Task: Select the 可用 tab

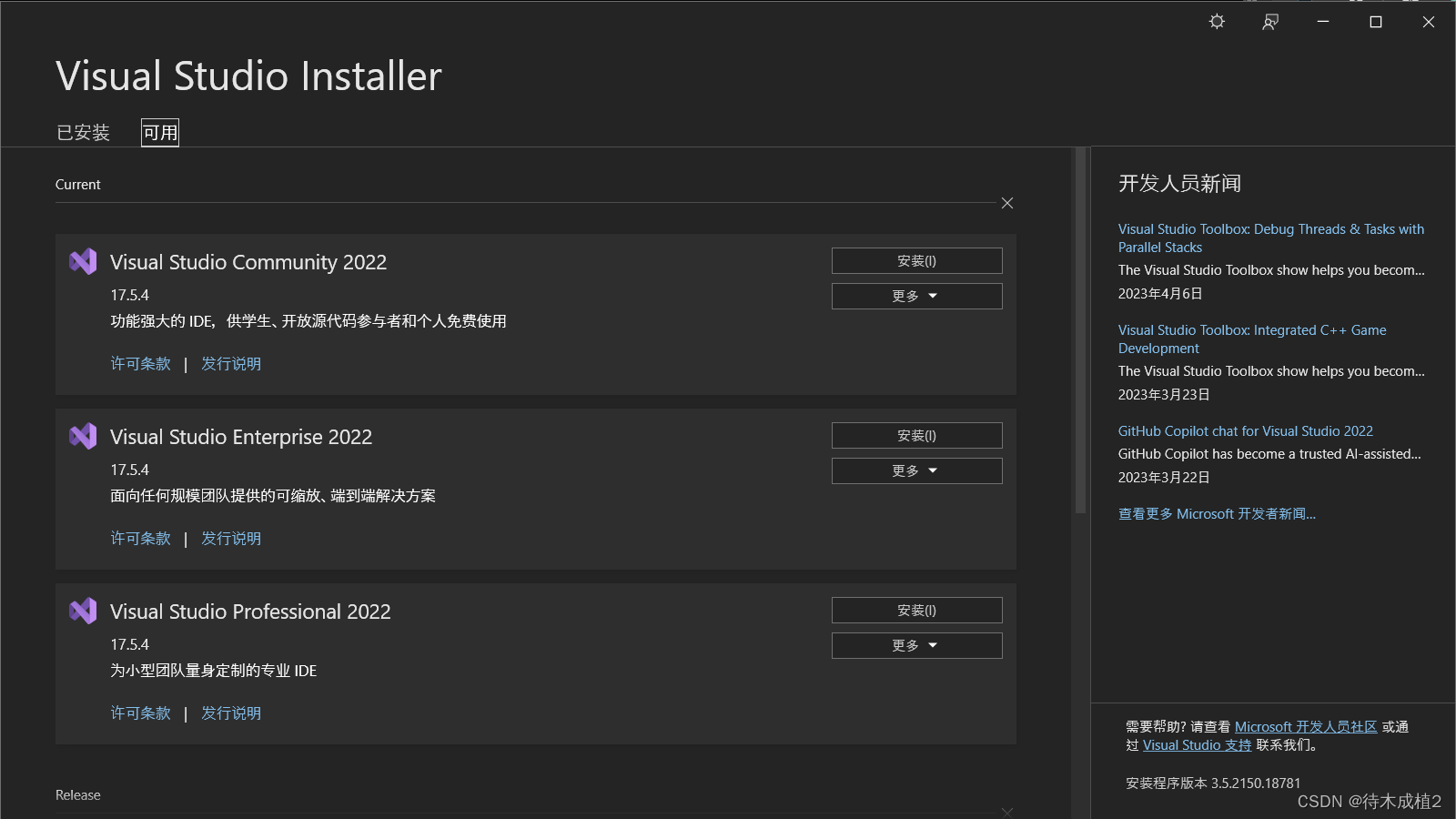Action: coord(160,133)
